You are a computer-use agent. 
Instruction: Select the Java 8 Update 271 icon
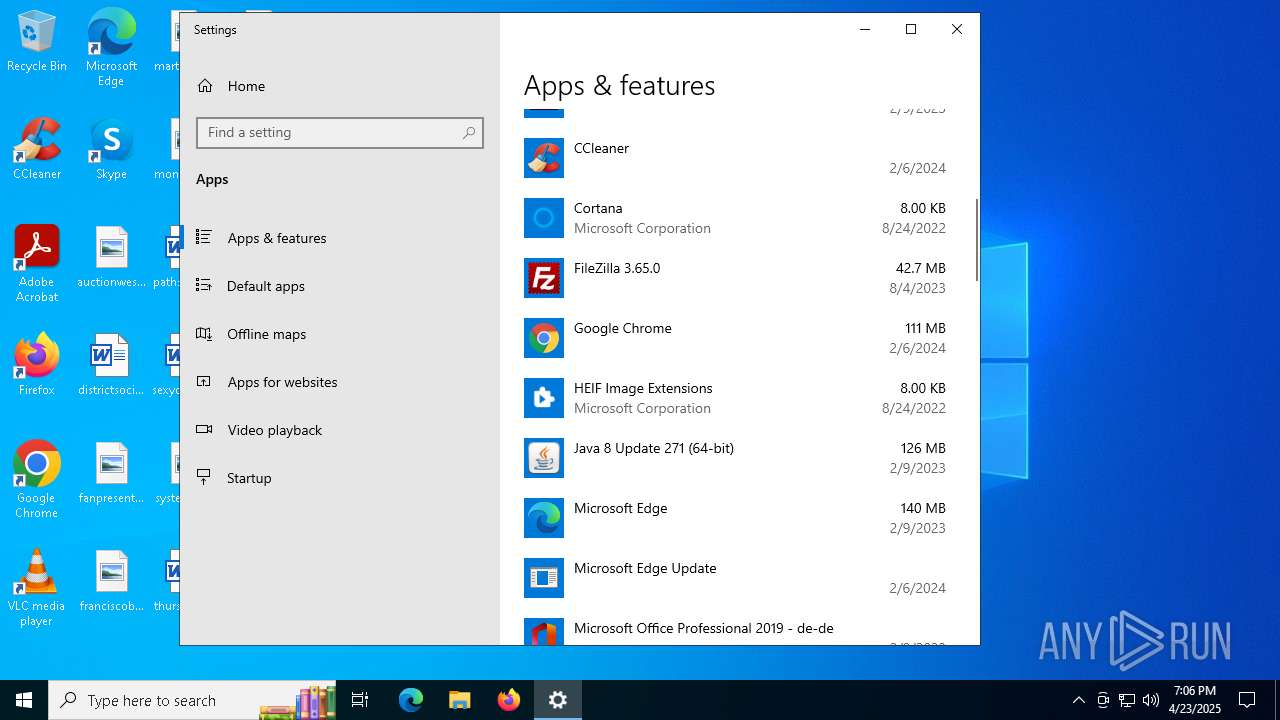(x=544, y=458)
